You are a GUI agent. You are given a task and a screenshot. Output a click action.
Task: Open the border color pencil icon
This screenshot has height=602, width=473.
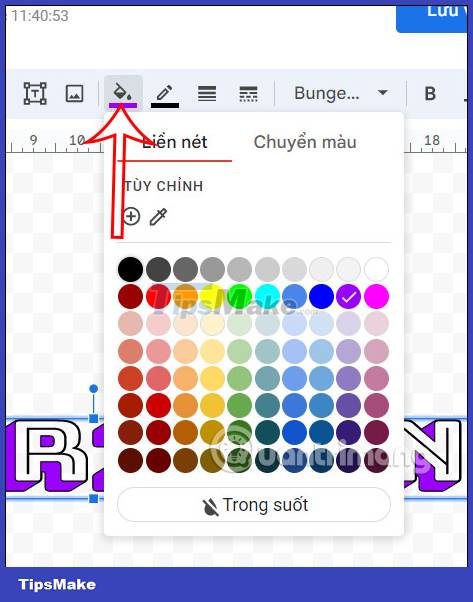pos(165,95)
